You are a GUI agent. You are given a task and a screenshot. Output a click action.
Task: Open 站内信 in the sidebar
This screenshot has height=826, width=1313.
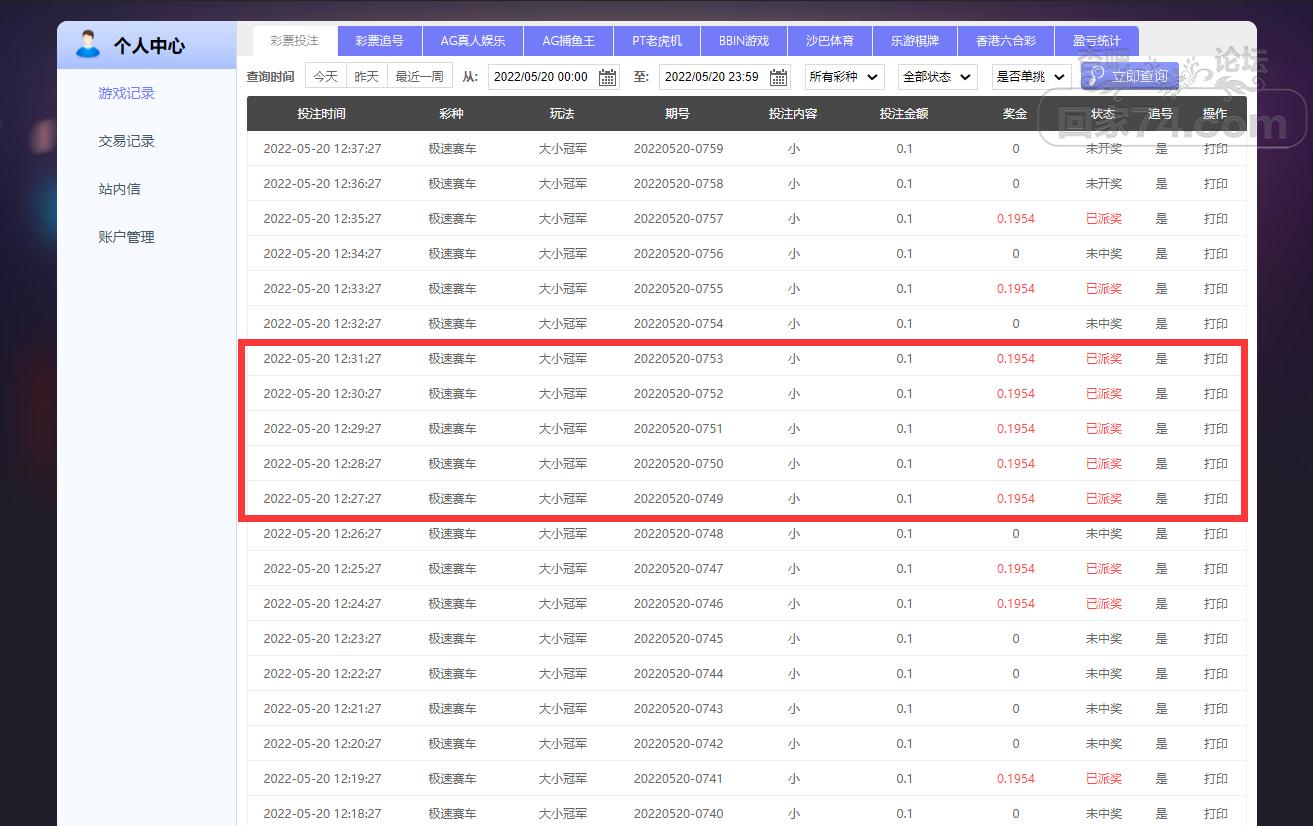[x=119, y=189]
